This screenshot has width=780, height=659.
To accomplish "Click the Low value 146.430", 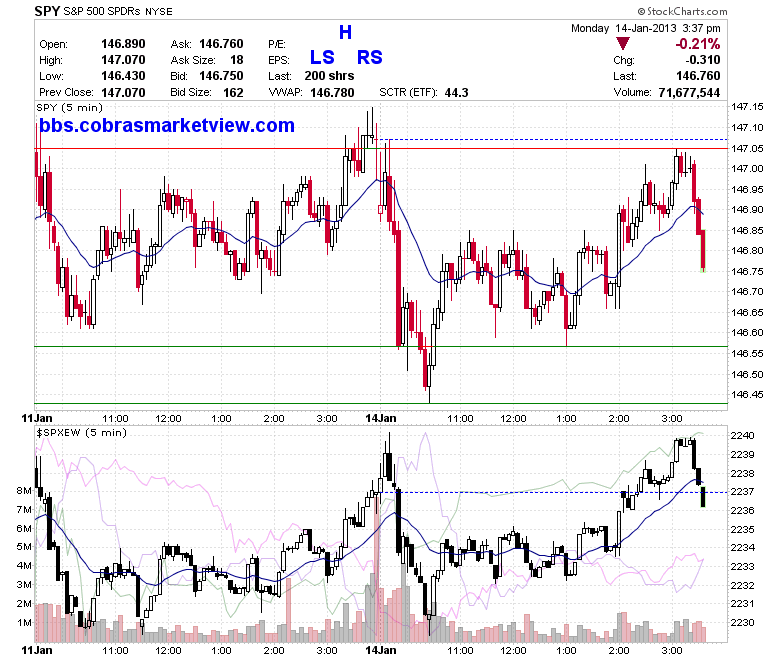I will pos(123,76).
